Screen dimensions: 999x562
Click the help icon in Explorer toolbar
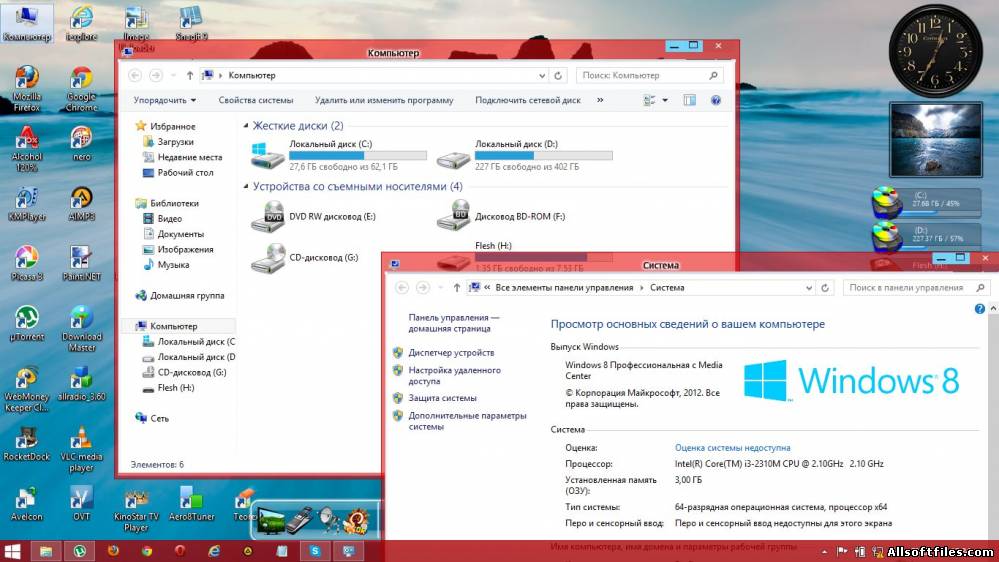pyautogui.click(x=716, y=100)
